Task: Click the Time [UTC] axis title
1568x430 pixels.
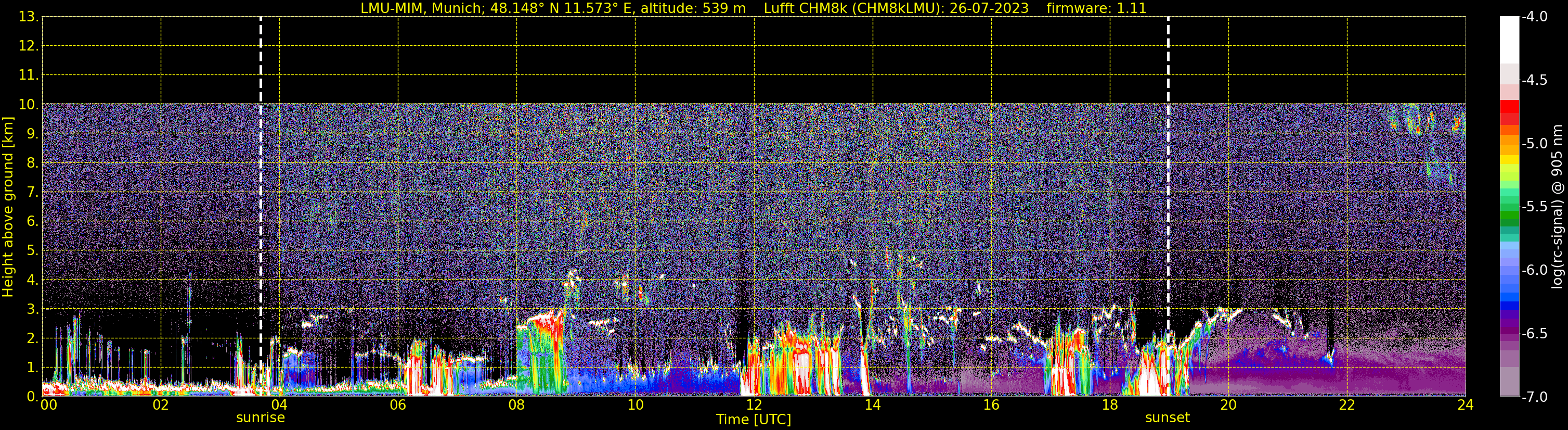Action: pos(754,420)
